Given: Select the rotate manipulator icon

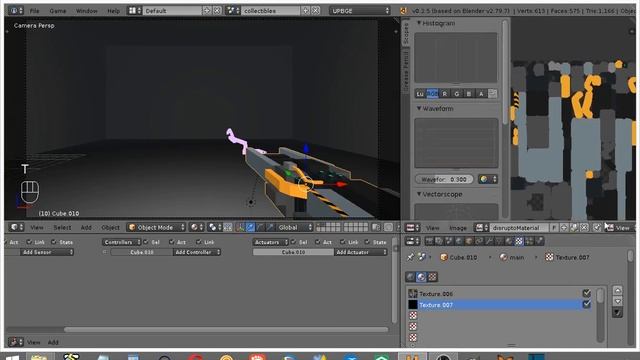Looking at the screenshot, I should tap(260, 227).
